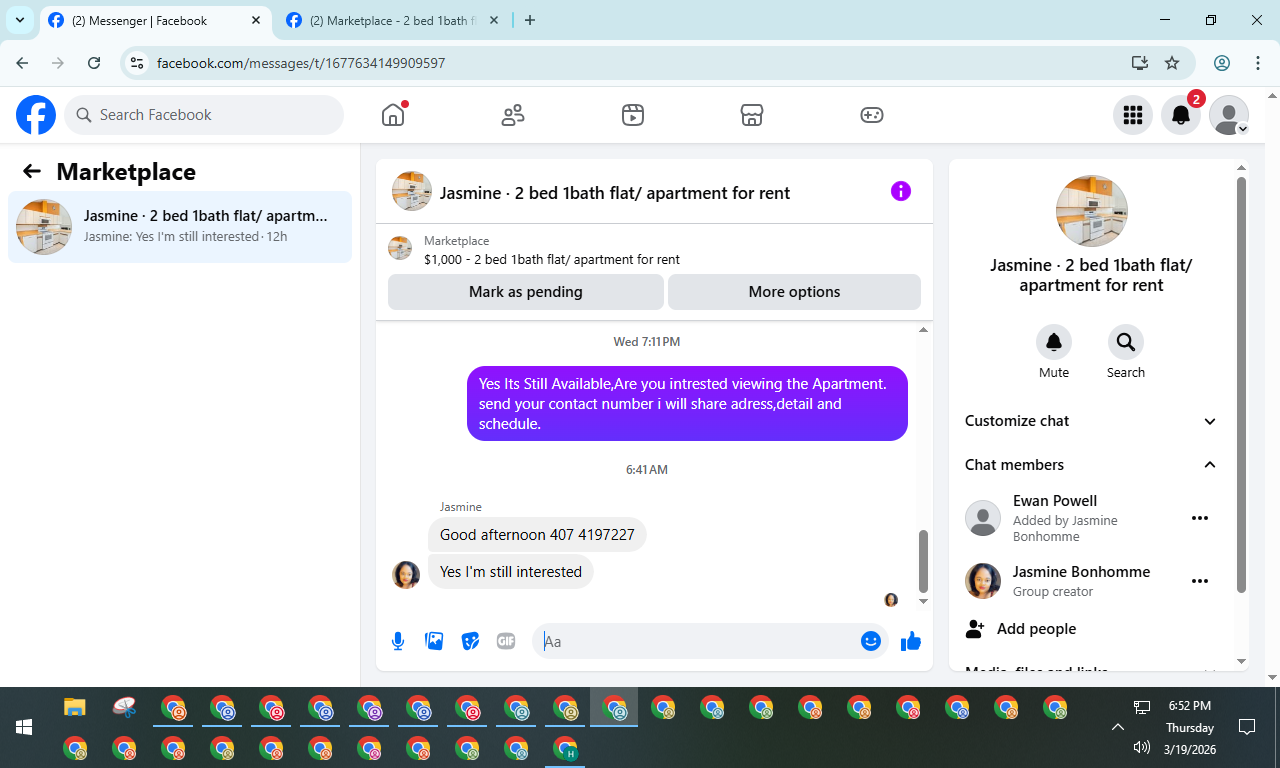This screenshot has height=768, width=1280.
Task: Click install app icon in address bar
Action: pos(1139,63)
